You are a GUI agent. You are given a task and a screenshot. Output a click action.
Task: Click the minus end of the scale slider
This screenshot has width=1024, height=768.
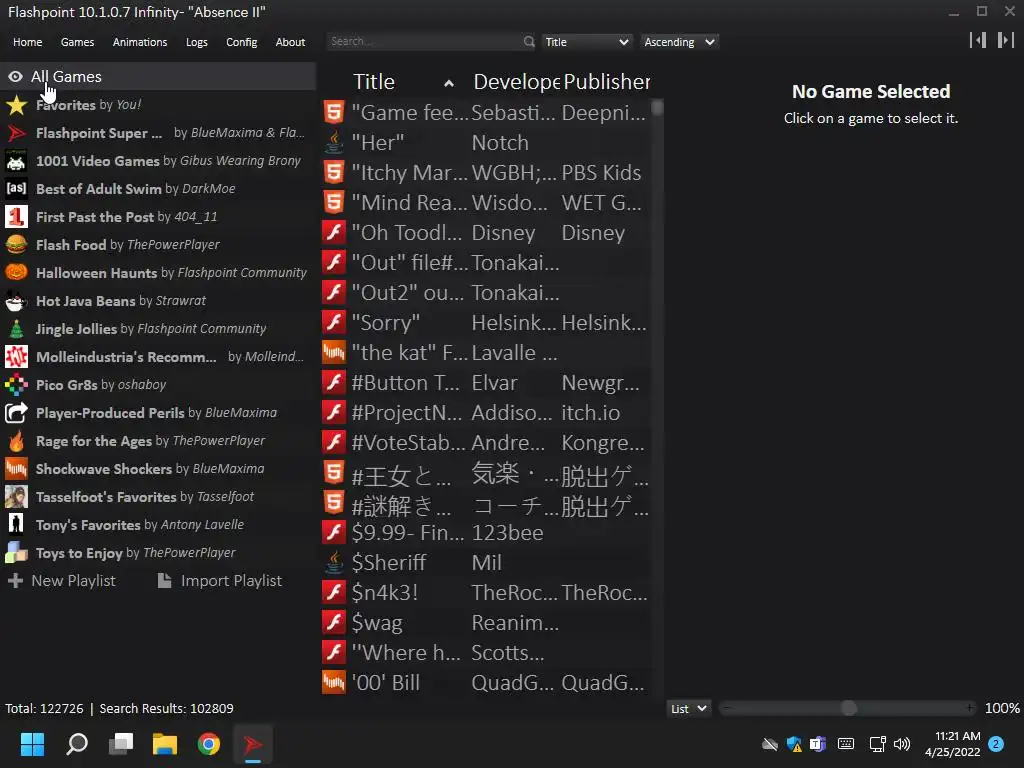pos(727,708)
